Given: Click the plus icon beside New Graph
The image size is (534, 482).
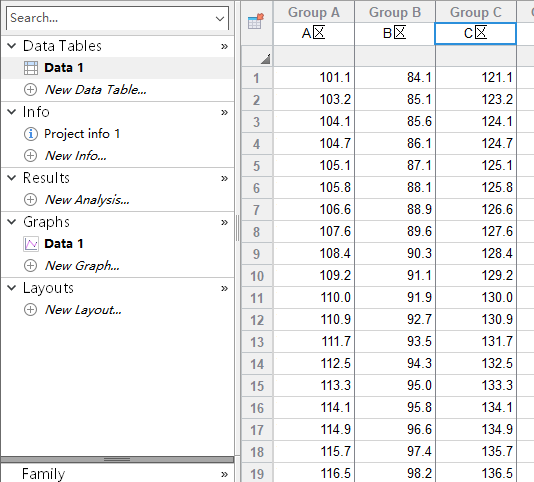Looking at the screenshot, I should [x=30, y=266].
